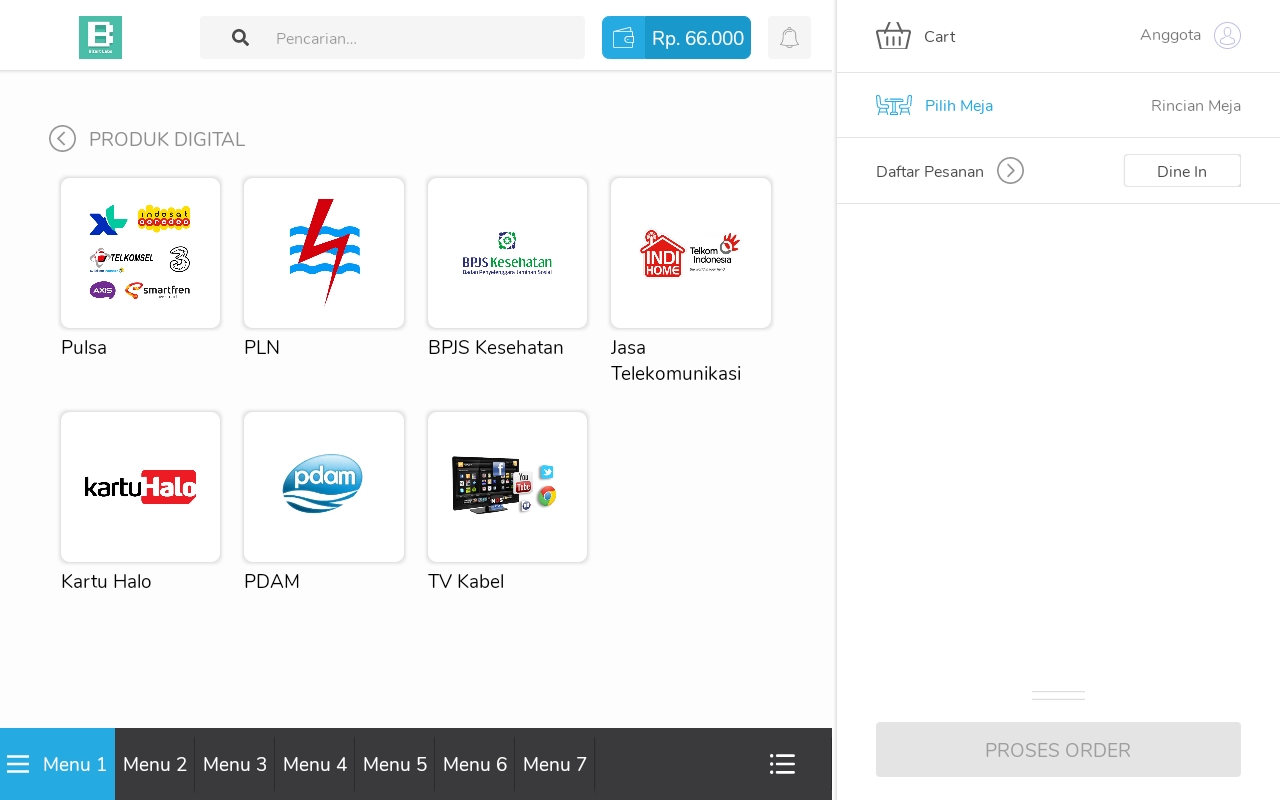This screenshot has height=800, width=1280.
Task: Open the Anggota user profile icon
Action: 1227,36
